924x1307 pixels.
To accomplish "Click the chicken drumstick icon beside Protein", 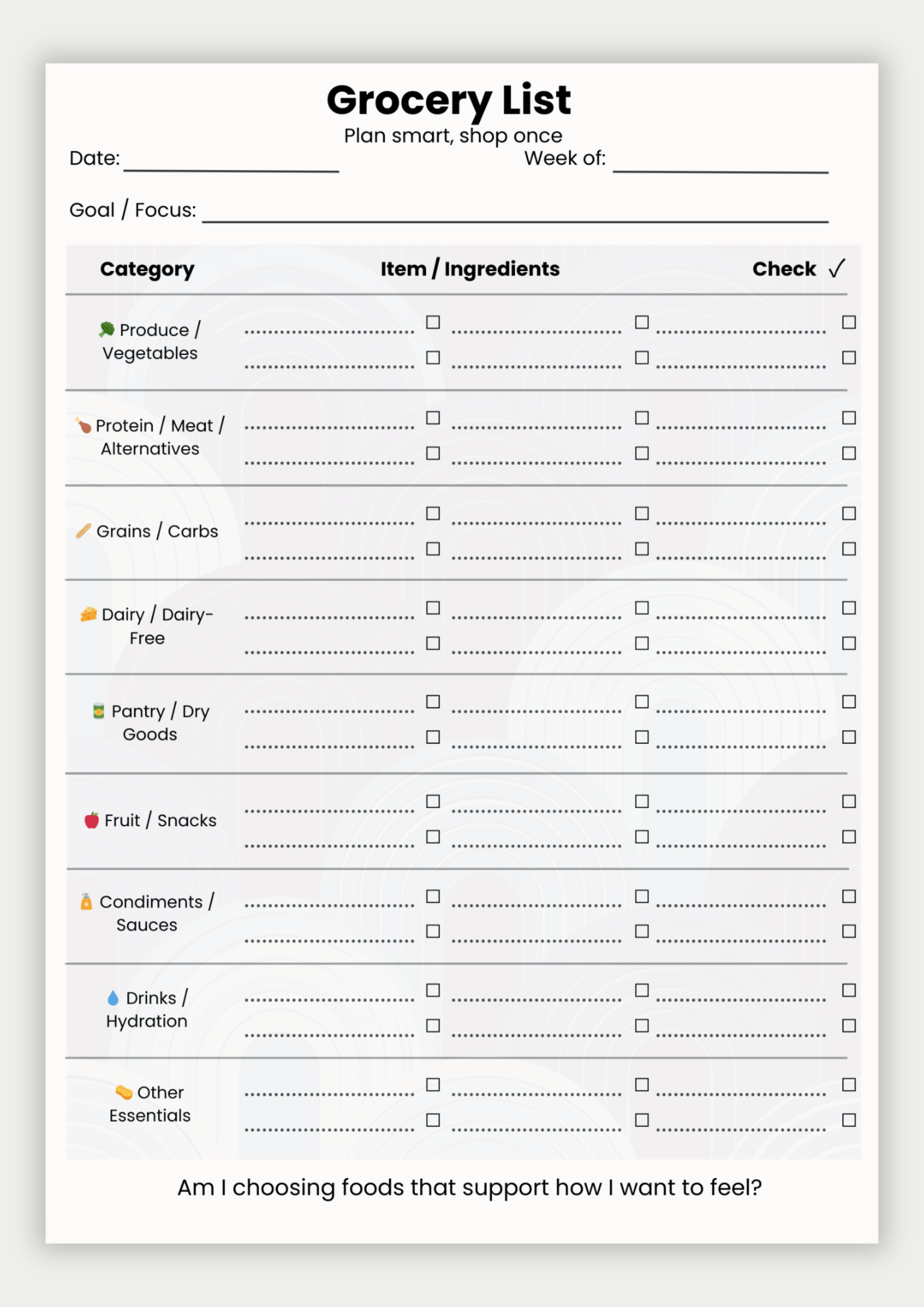I will 83,425.
